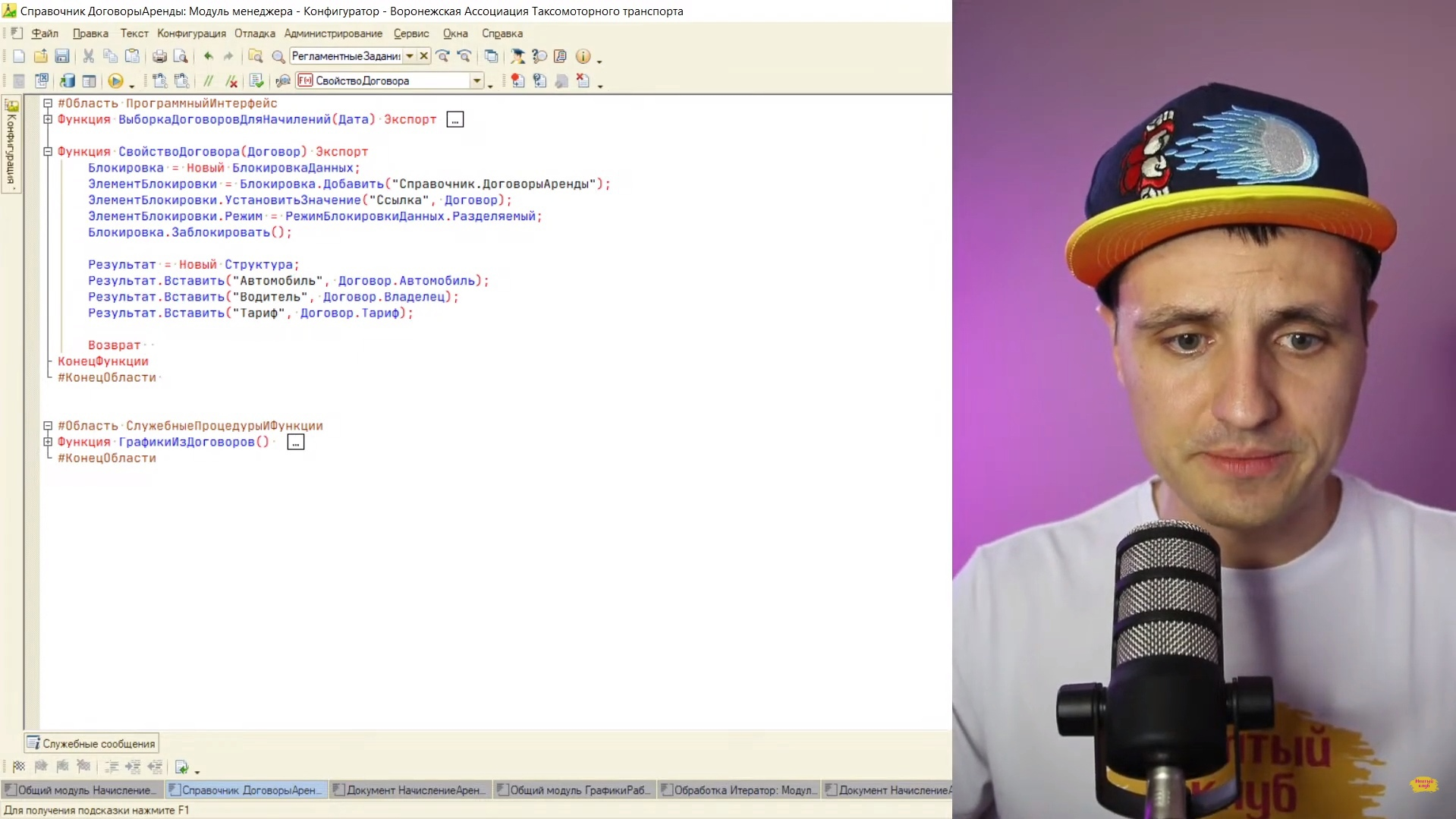This screenshot has width=1456, height=819.
Task: Click the Print icon in the toolbar
Action: click(x=159, y=56)
